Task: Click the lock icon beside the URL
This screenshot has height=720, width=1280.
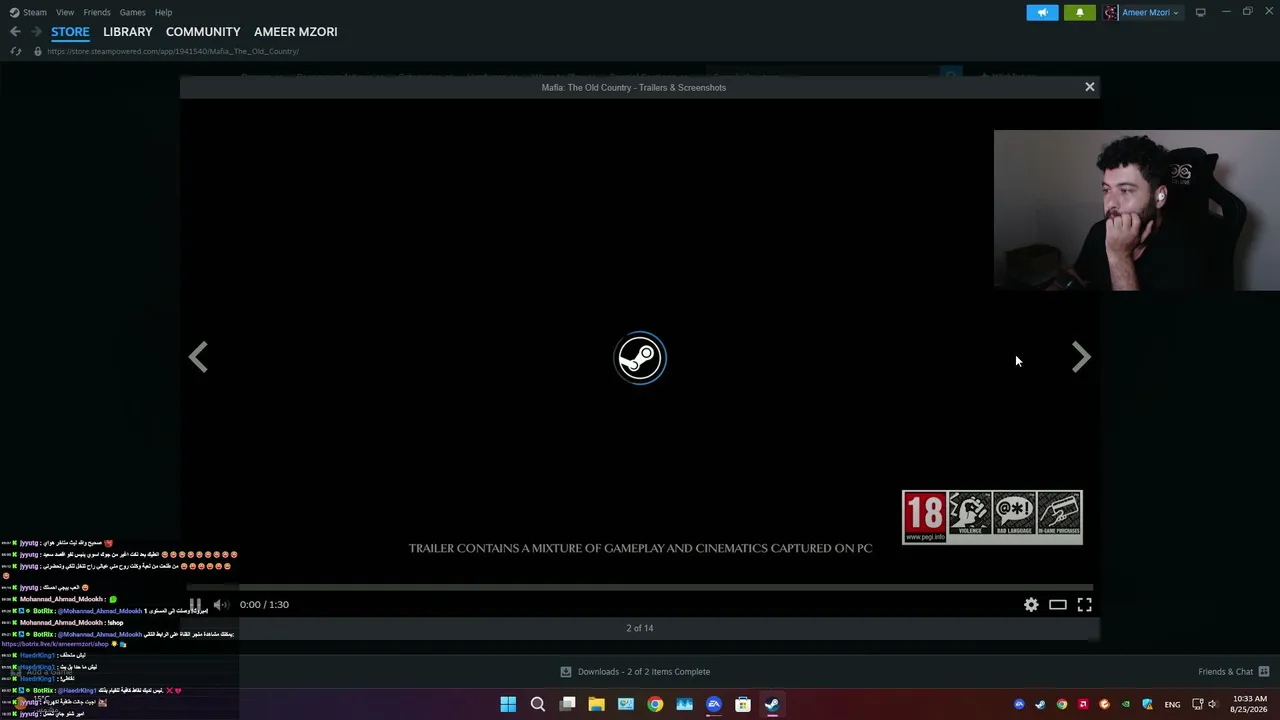Action: click(x=37, y=51)
